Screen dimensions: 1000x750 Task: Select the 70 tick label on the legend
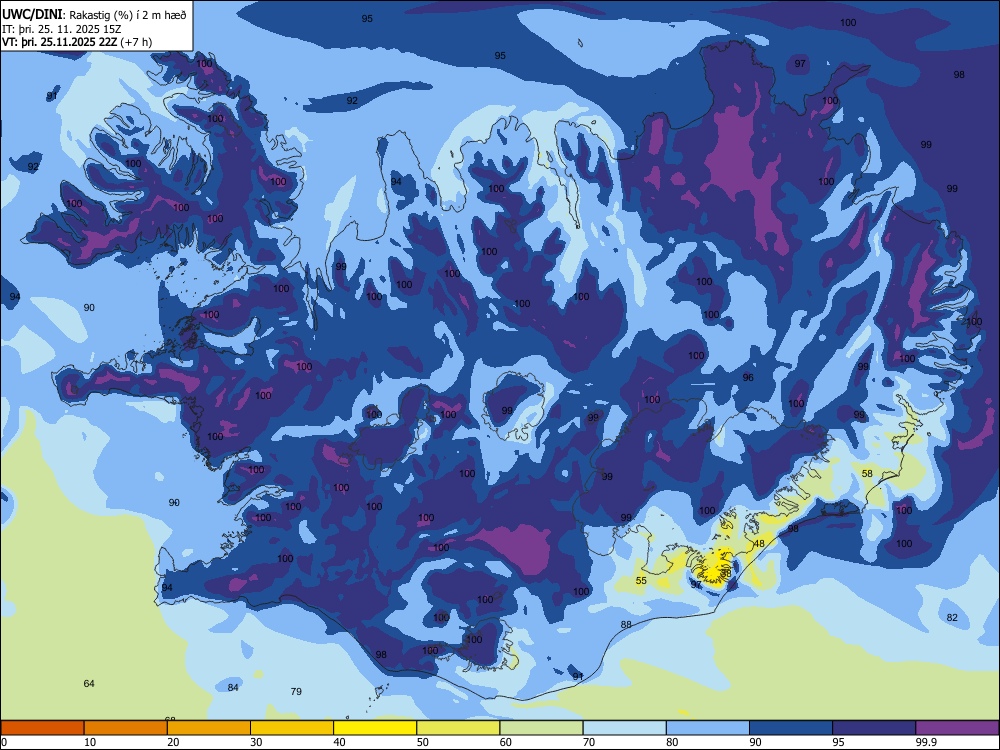point(589,742)
